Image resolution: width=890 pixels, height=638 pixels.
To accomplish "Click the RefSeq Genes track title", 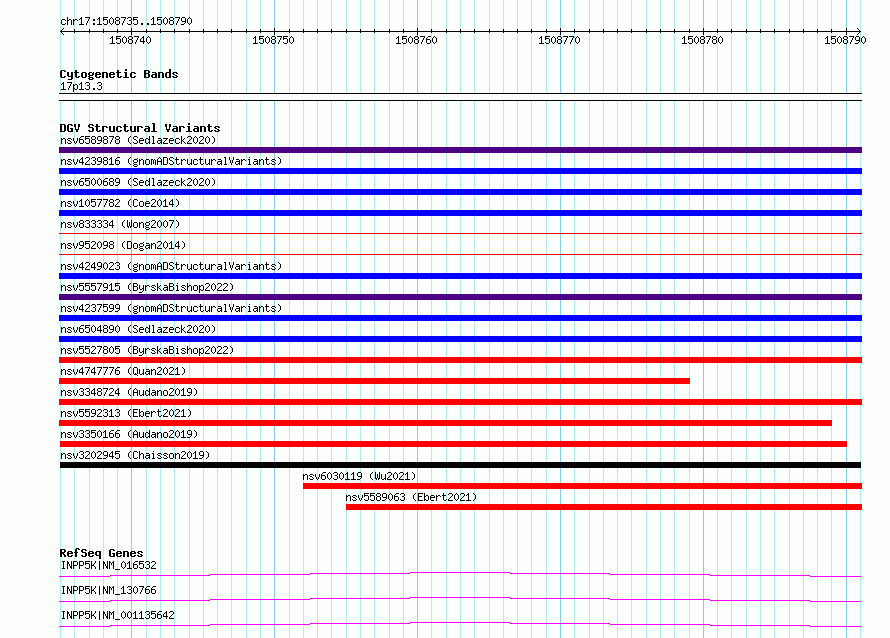I will point(101,553).
